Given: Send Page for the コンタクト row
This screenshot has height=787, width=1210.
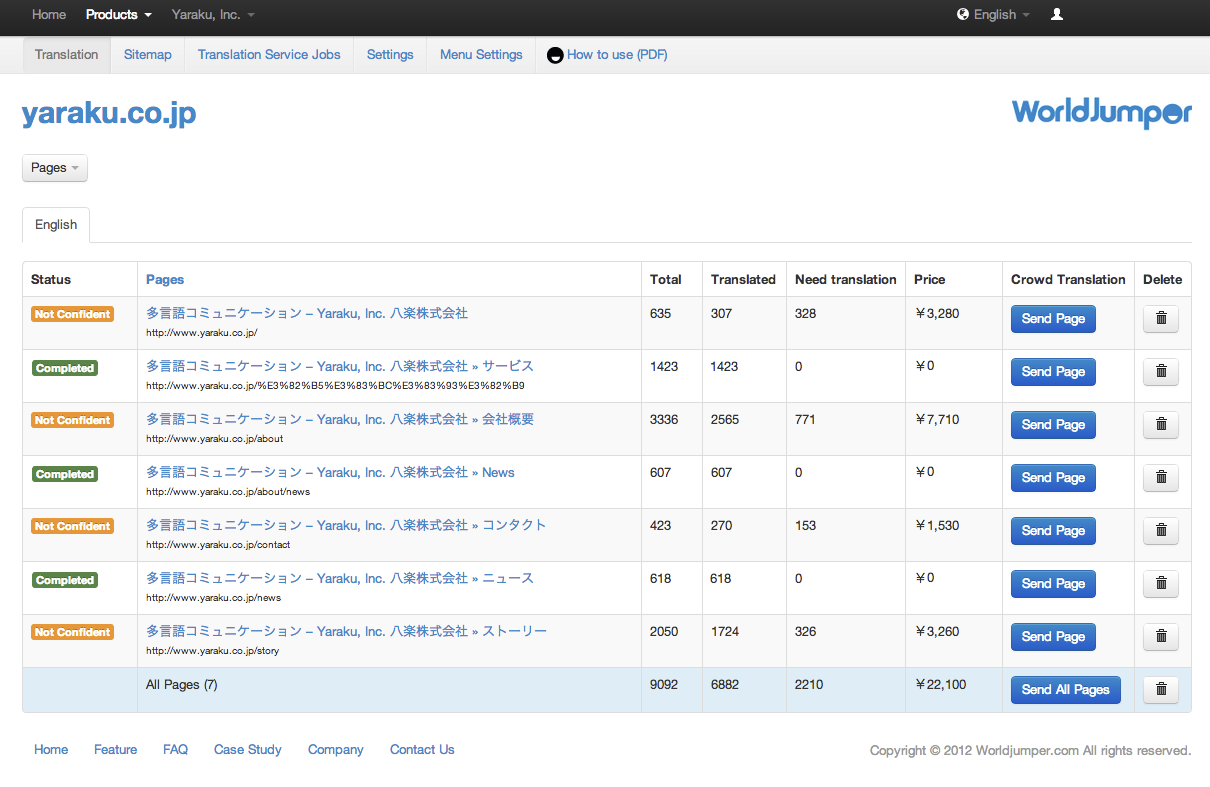Looking at the screenshot, I should point(1053,531).
